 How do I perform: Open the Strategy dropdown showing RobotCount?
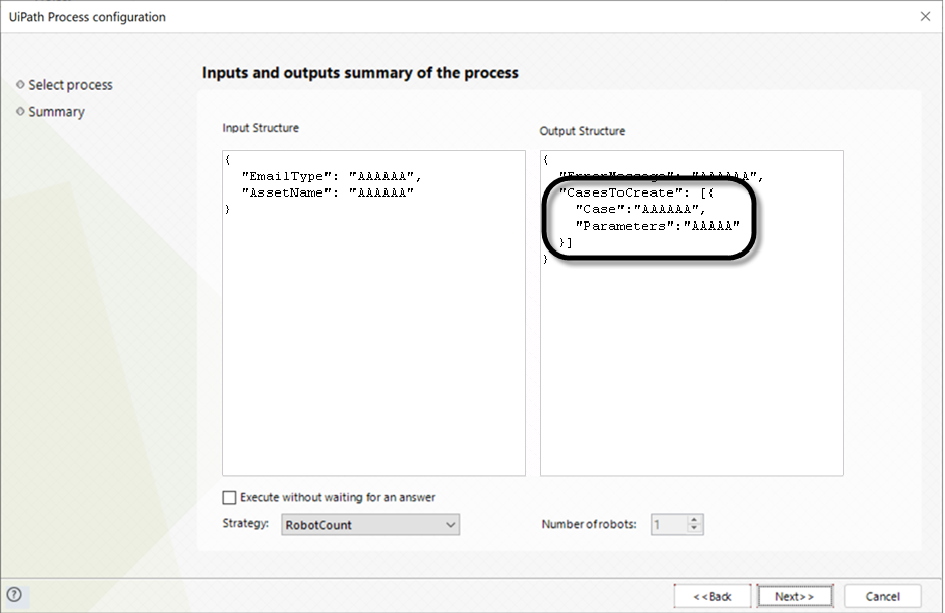(x=370, y=524)
